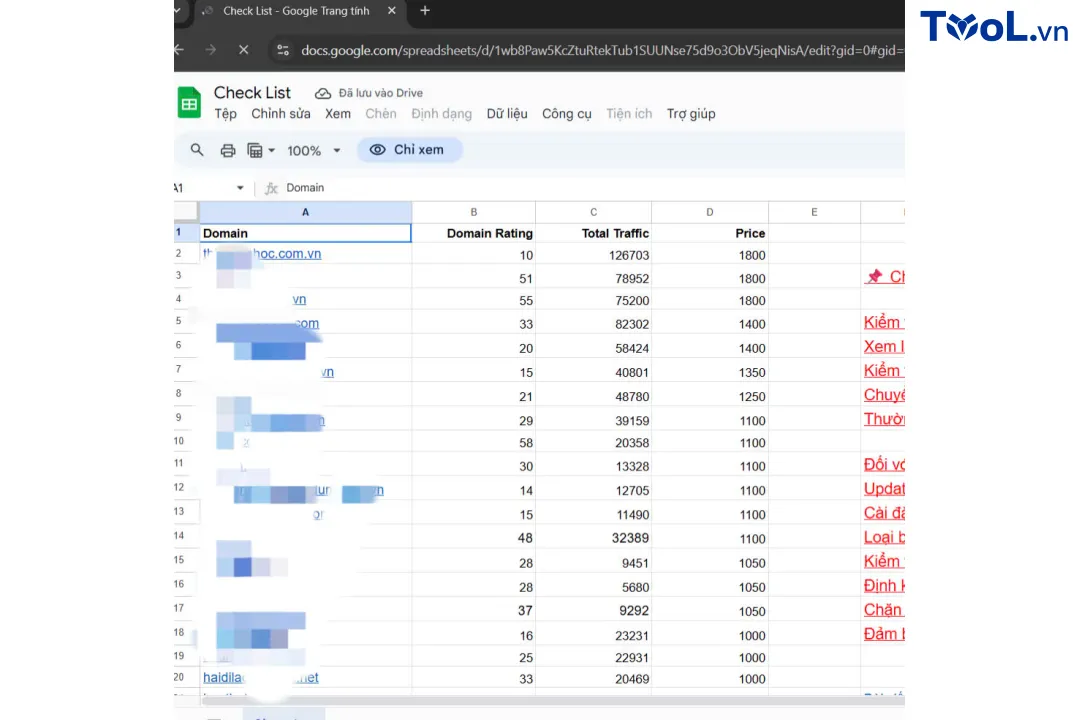Click the Chỉ xem view-only button
1080x720 pixels.
(409, 150)
